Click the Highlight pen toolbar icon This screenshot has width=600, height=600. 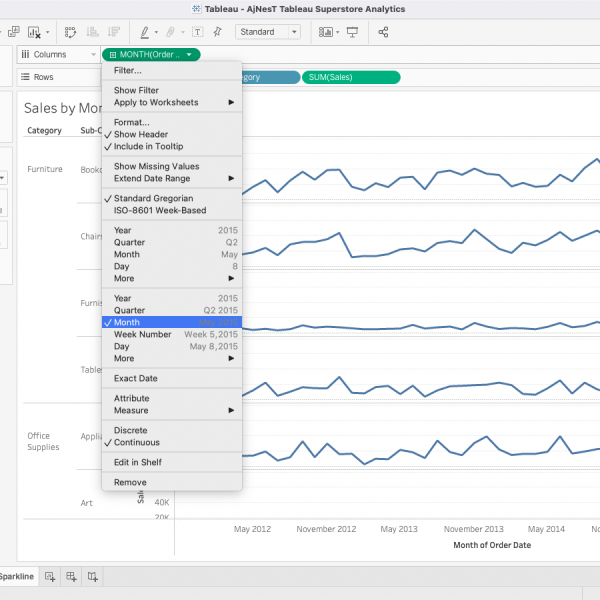146,32
